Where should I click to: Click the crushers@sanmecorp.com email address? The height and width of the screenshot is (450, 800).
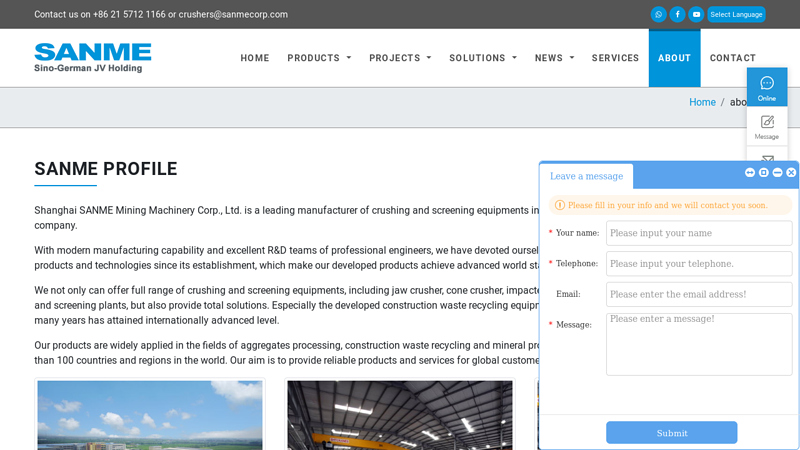[233, 14]
